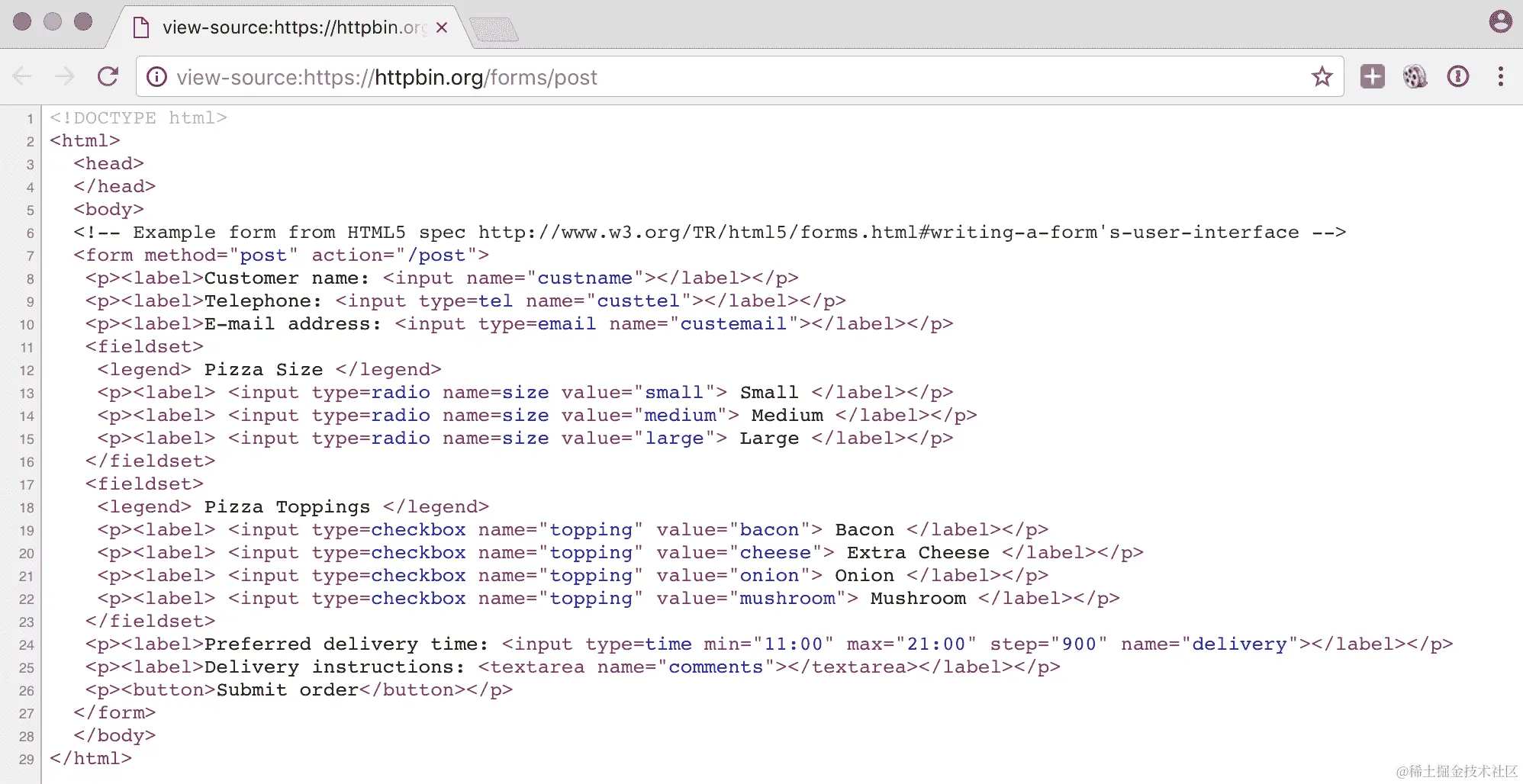The width and height of the screenshot is (1523, 784).
Task: Click "E-mail address:" label text
Action: tap(292, 324)
